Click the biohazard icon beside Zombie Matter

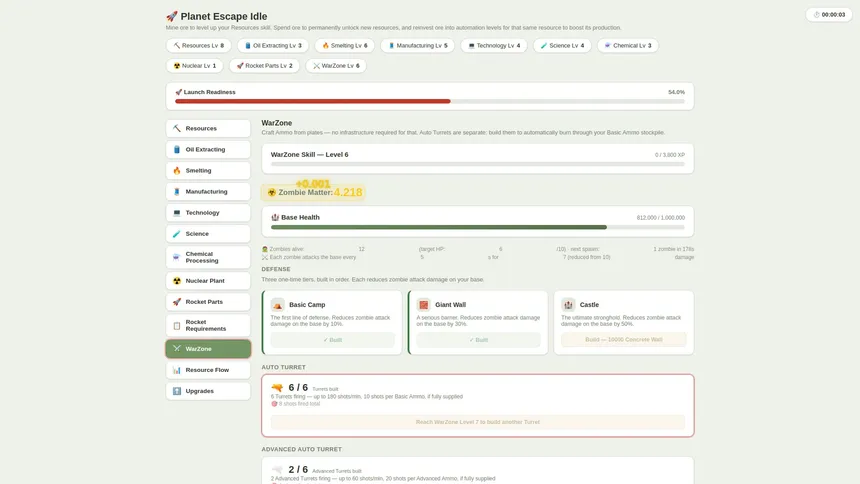(271, 193)
